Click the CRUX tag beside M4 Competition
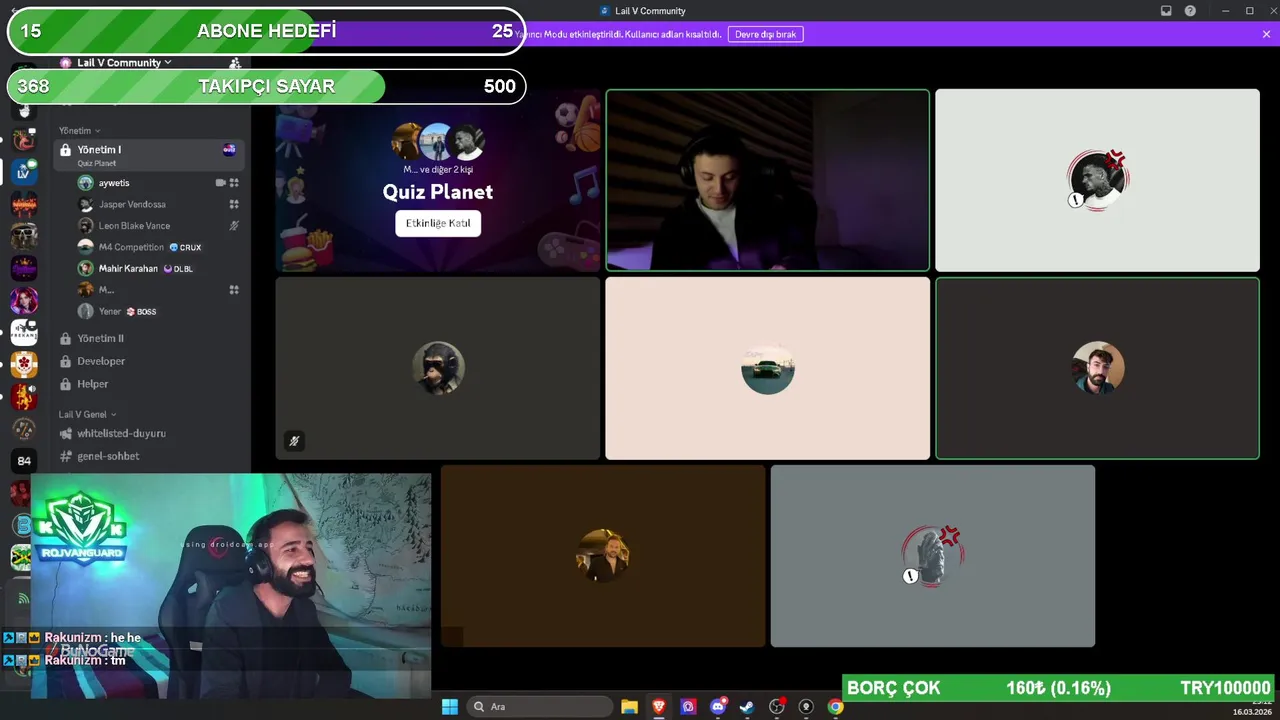 coord(185,247)
